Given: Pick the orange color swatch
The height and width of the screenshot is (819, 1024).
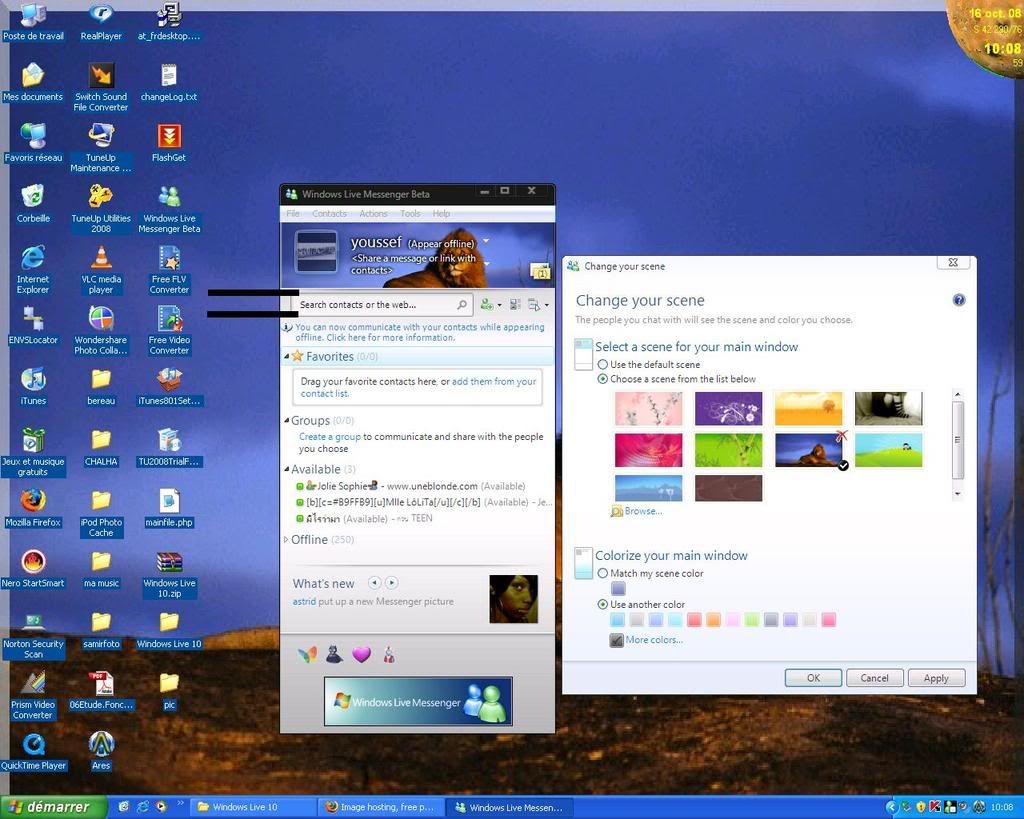Looking at the screenshot, I should tap(713, 620).
